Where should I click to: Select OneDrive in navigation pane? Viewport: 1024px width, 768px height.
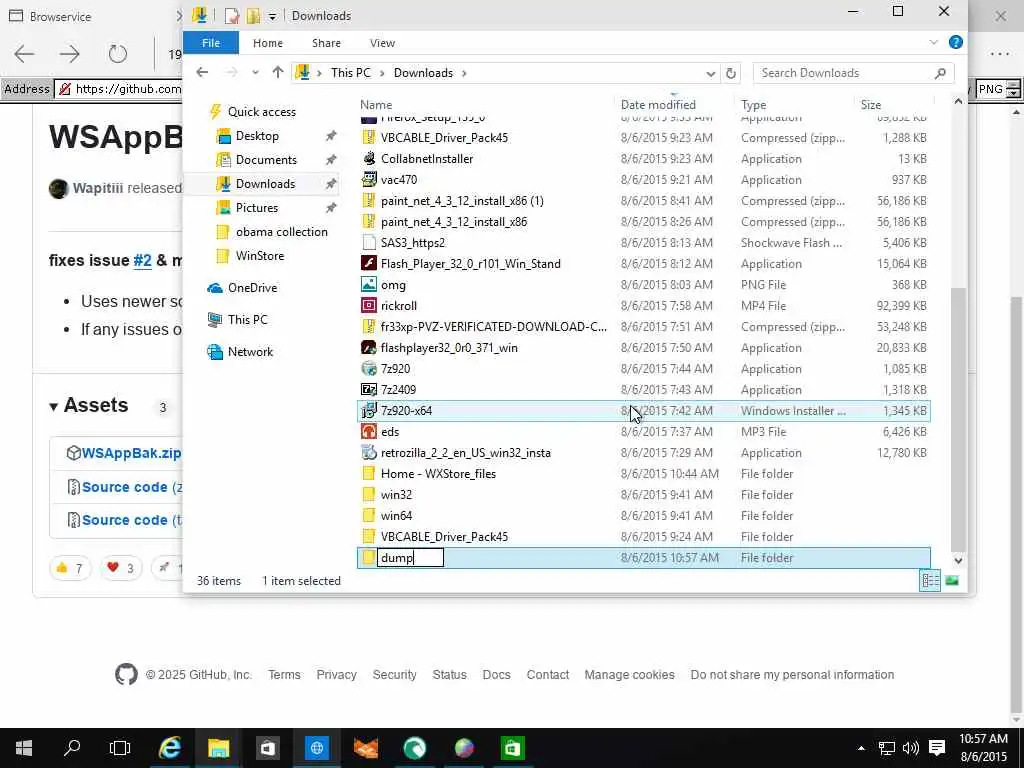tap(252, 288)
